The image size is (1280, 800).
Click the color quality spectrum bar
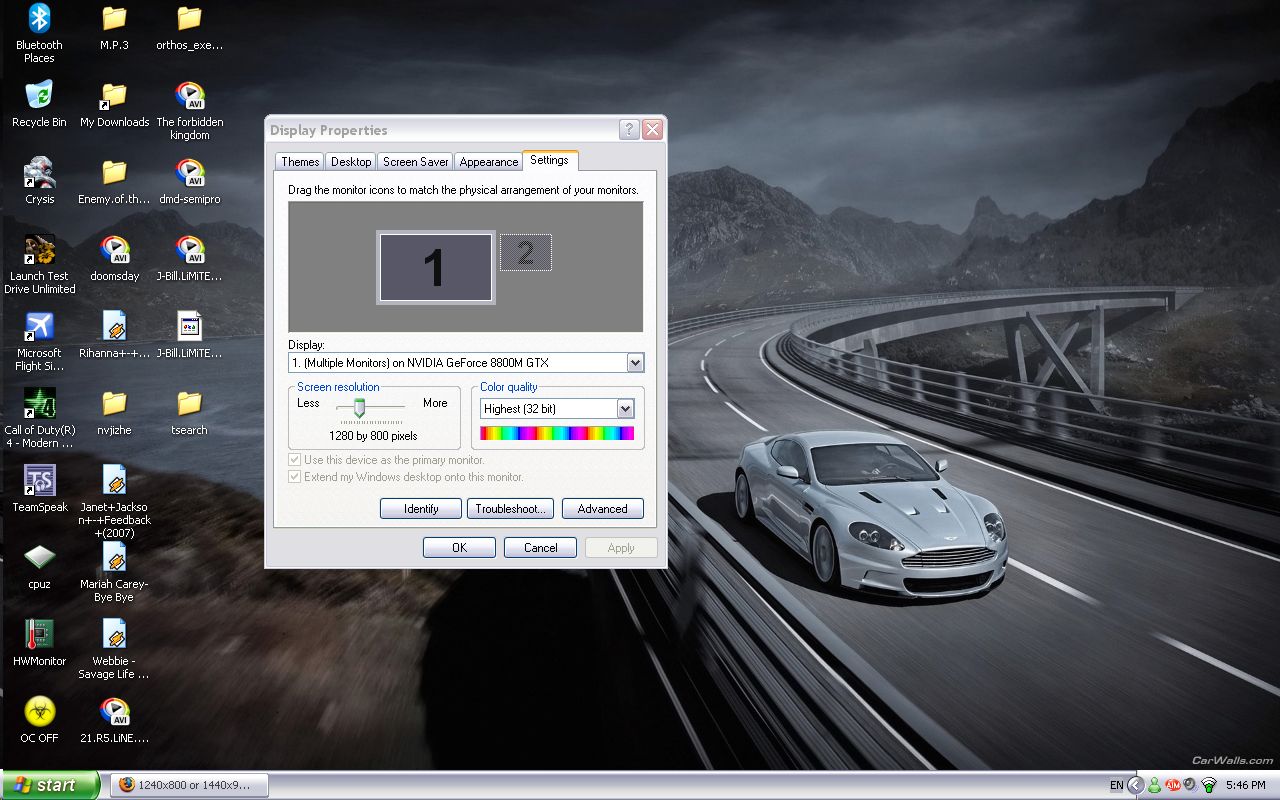point(557,433)
